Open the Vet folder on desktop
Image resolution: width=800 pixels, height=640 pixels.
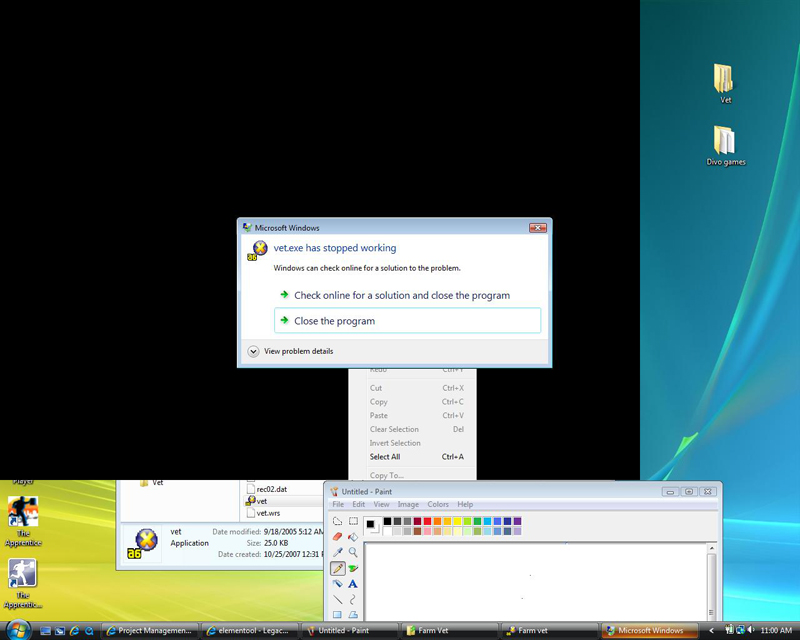coord(725,83)
